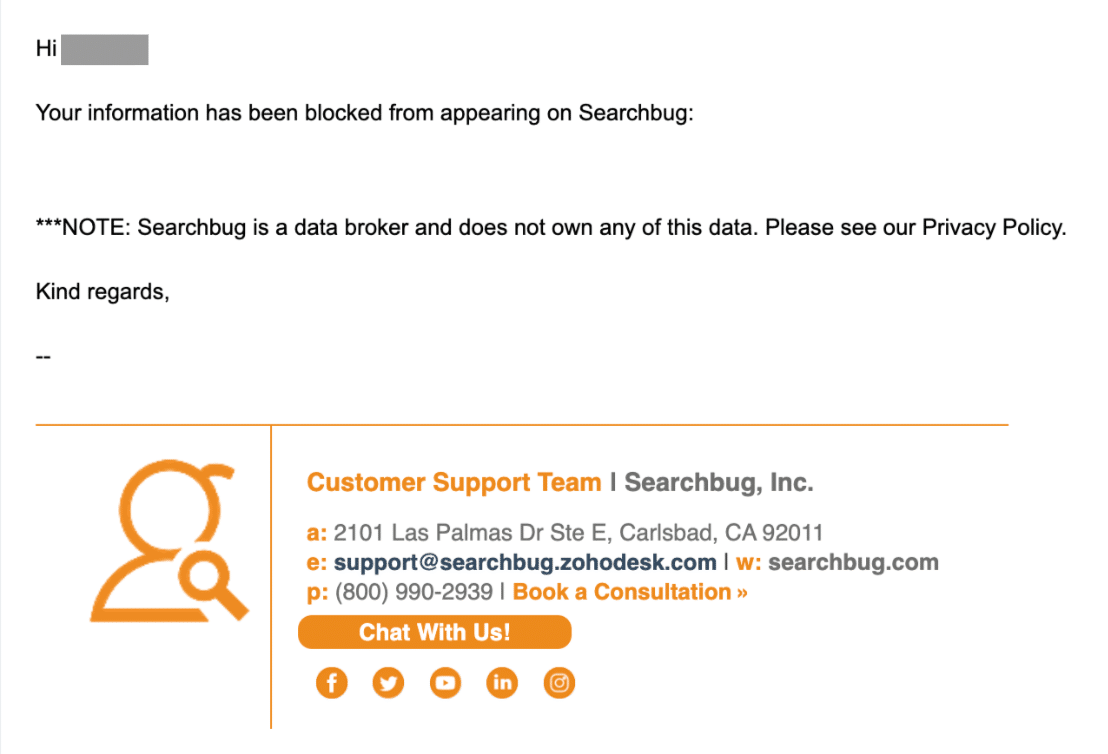Click the Kind regards closing line
The width and height of the screenshot is (1108, 754).
coord(102,291)
